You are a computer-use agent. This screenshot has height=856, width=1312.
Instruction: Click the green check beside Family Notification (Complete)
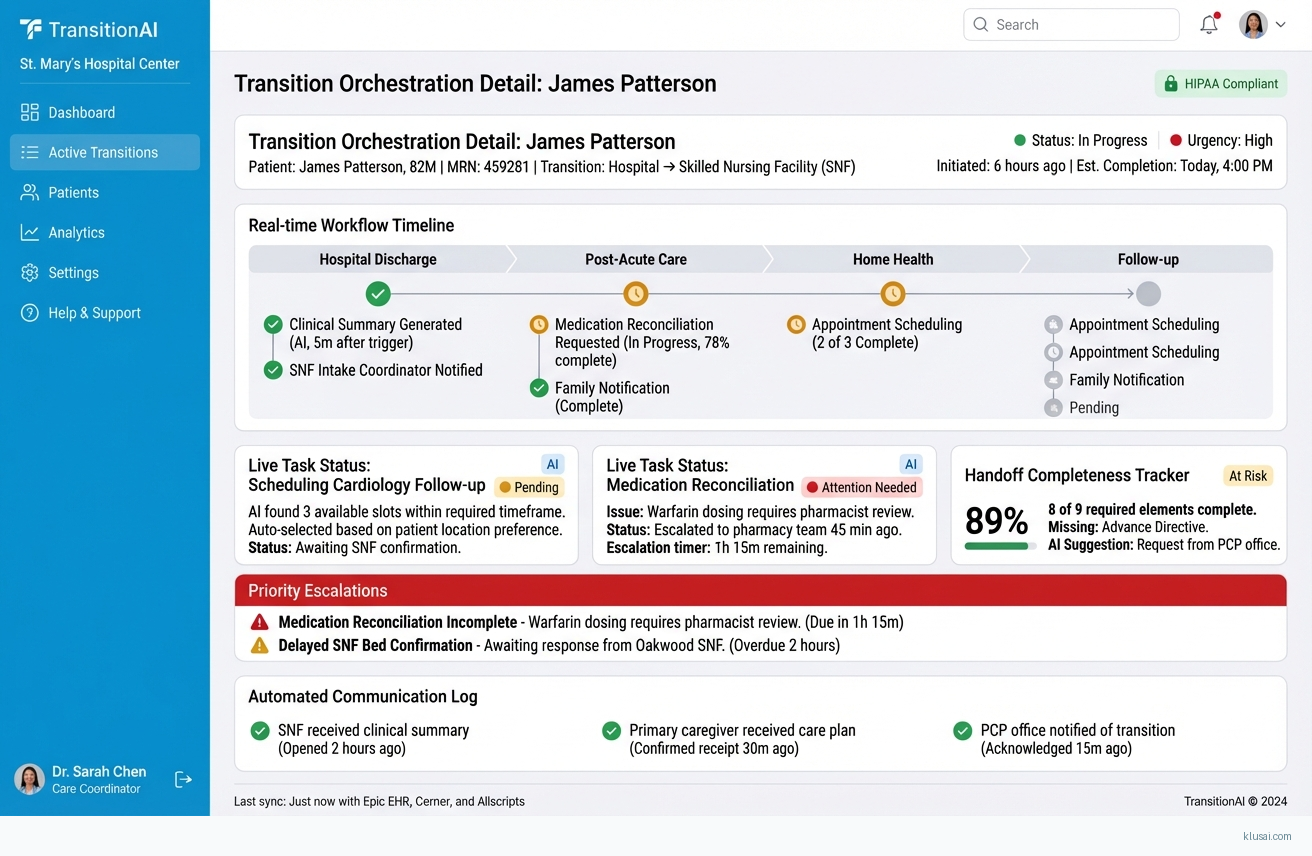coord(539,388)
